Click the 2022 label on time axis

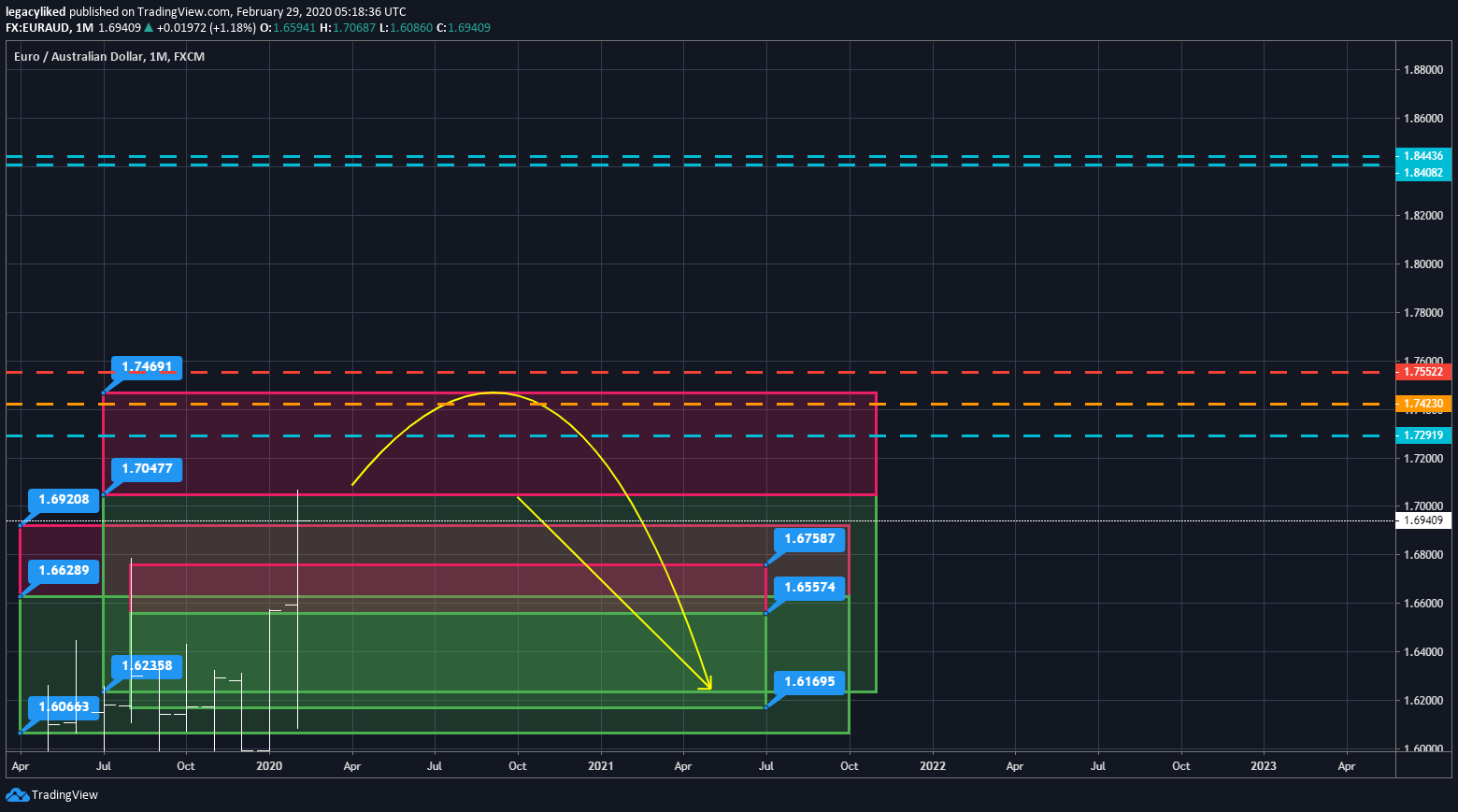point(932,766)
